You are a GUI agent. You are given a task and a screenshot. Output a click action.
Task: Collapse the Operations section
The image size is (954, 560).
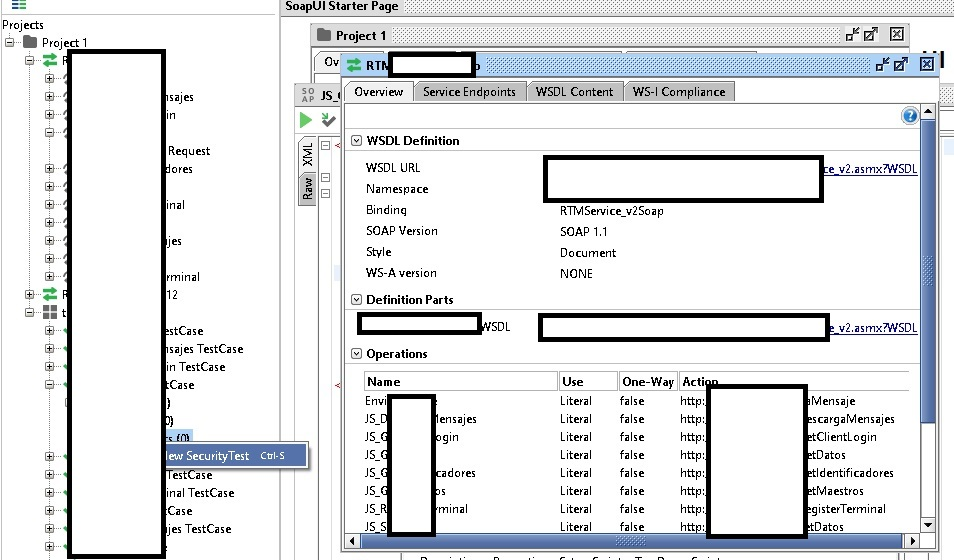[x=356, y=354]
